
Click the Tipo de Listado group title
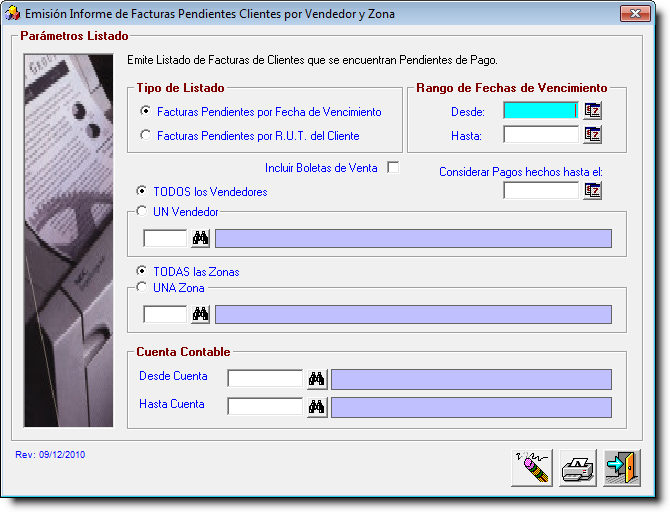[180, 88]
